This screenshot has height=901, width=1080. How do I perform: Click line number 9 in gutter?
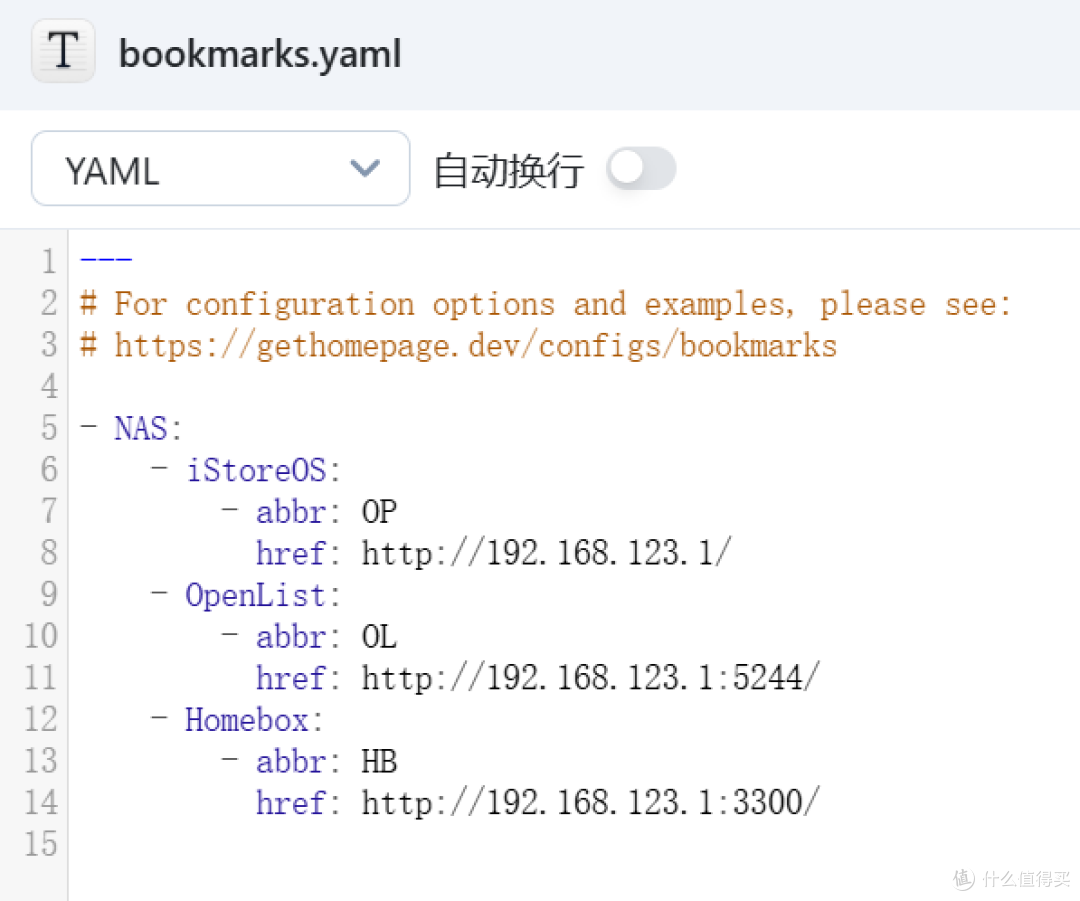point(48,594)
